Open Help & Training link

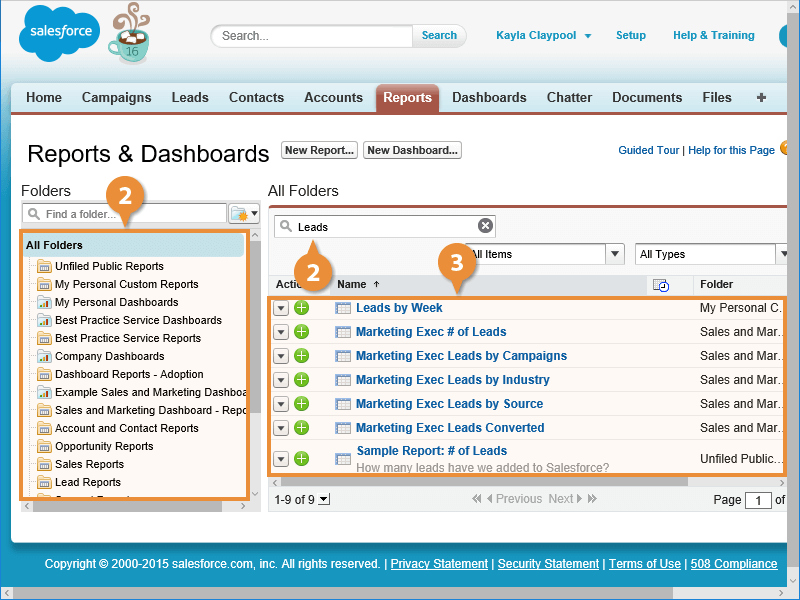click(713, 35)
